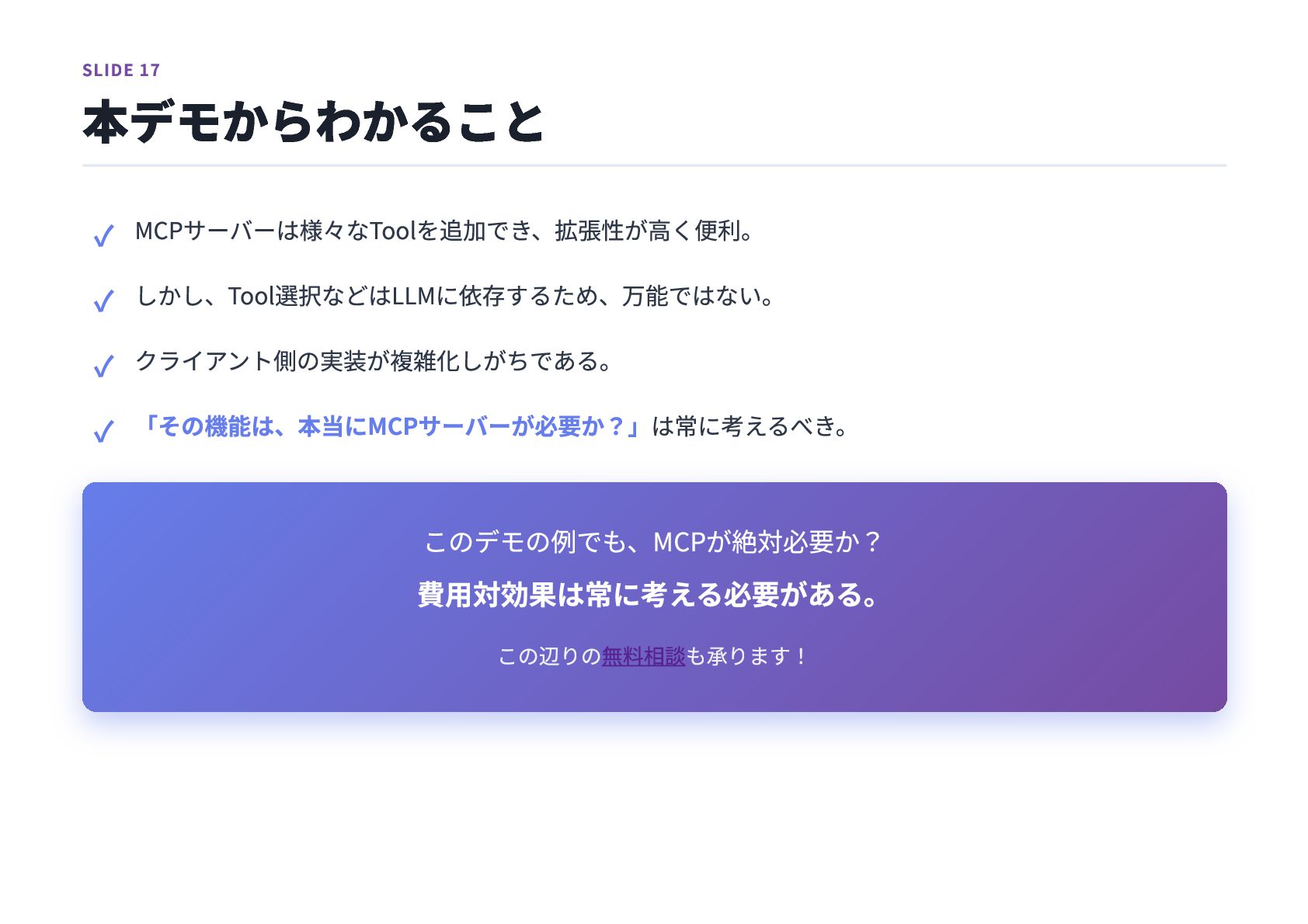Click the SLIDE 17 label
Image resolution: width=1308 pixels, height=924 pixels.
pos(121,70)
